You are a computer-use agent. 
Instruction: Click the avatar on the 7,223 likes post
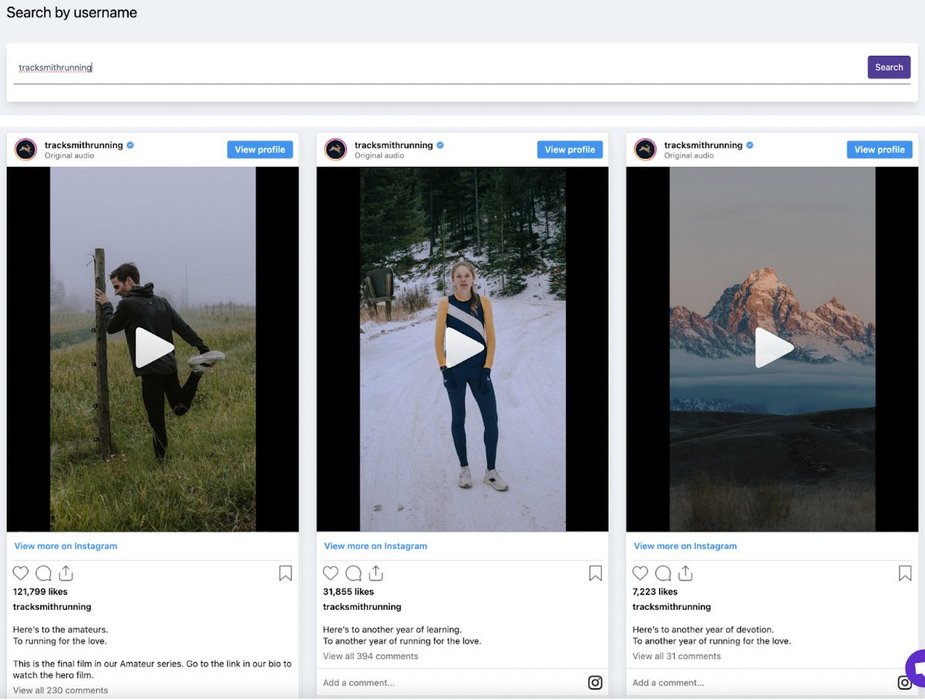pos(645,149)
